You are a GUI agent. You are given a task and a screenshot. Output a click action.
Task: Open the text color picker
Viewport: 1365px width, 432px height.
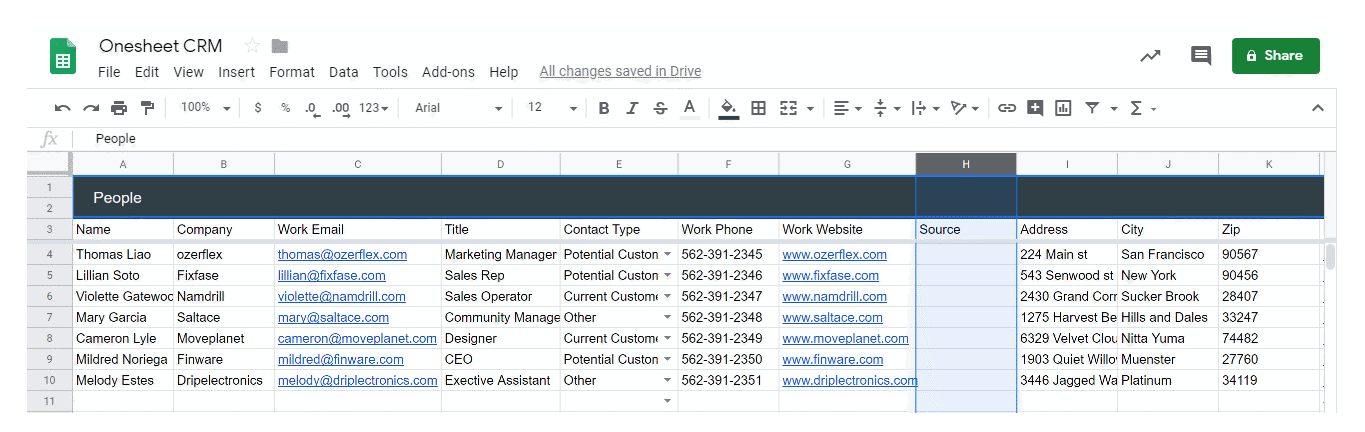click(x=689, y=108)
